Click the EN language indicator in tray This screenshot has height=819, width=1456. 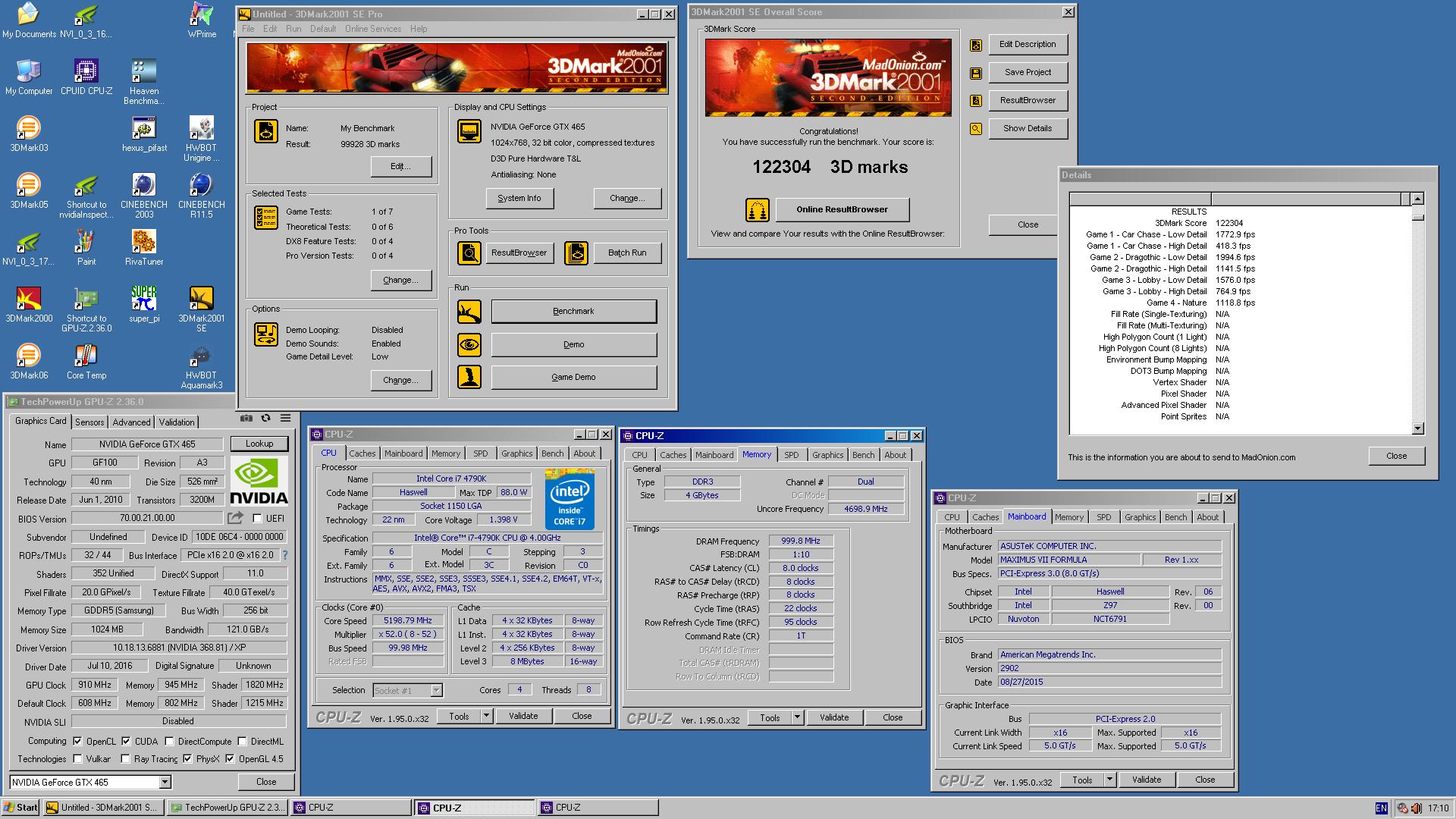pyautogui.click(x=1381, y=808)
